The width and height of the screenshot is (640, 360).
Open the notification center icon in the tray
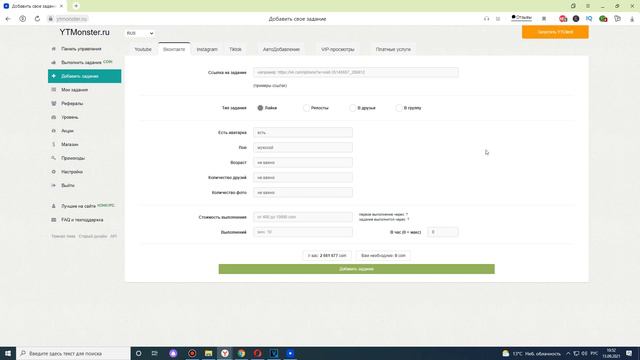[x=629, y=353]
